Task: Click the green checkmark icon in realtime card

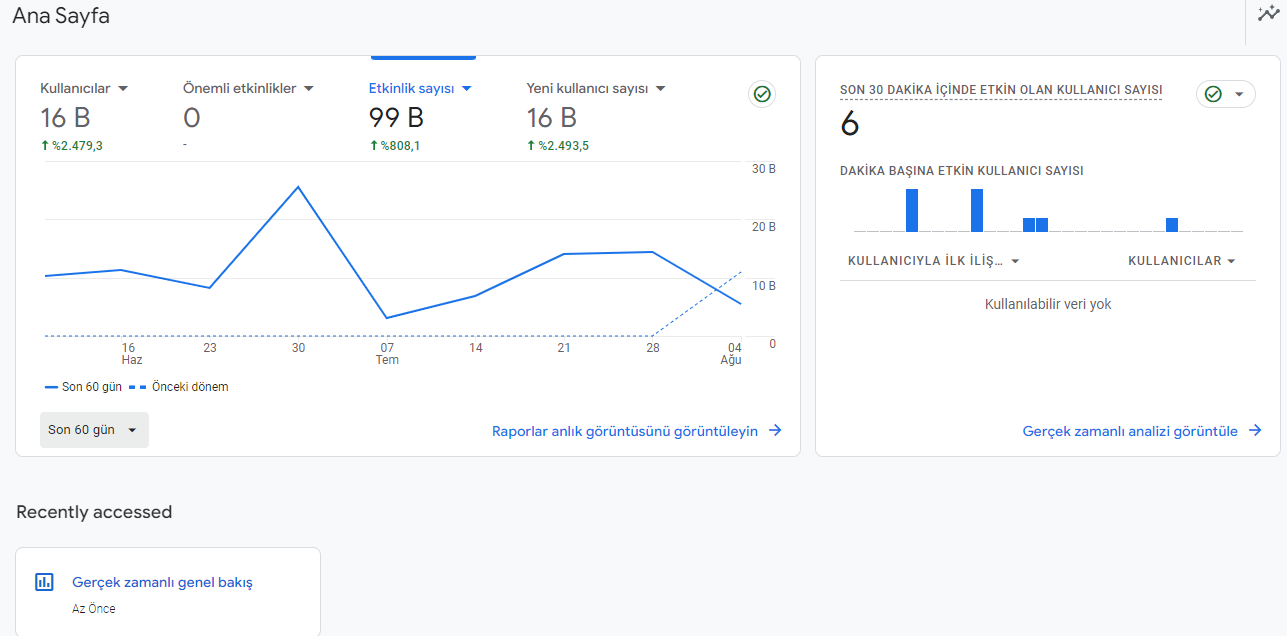Action: tap(1213, 94)
